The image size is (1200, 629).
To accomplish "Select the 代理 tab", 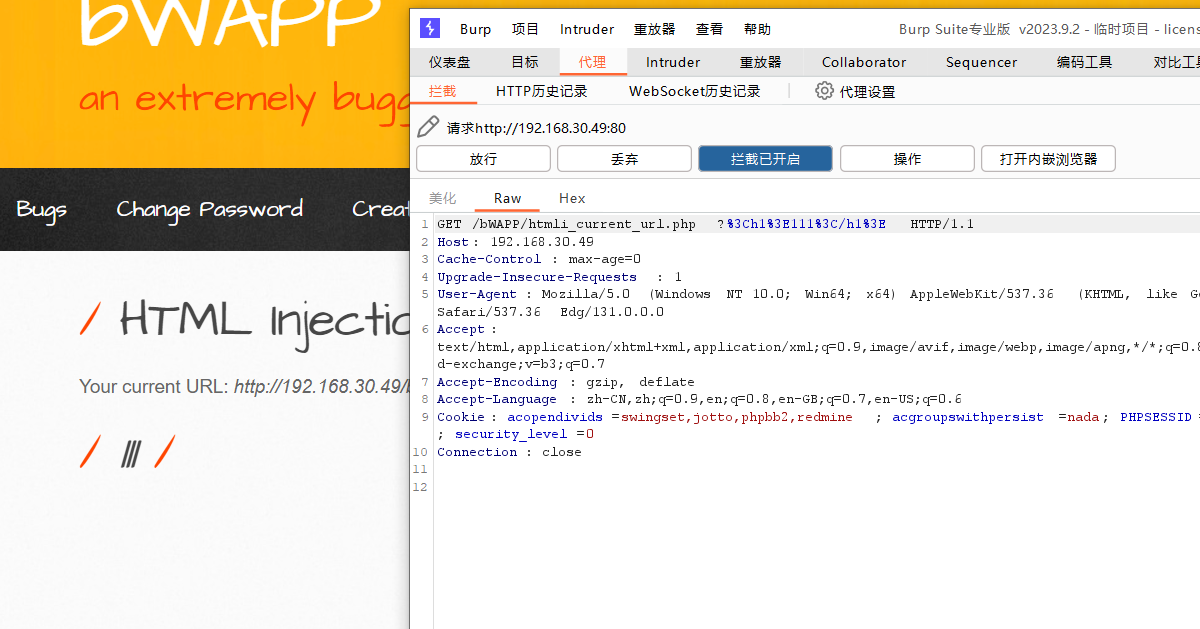I will [x=592, y=62].
